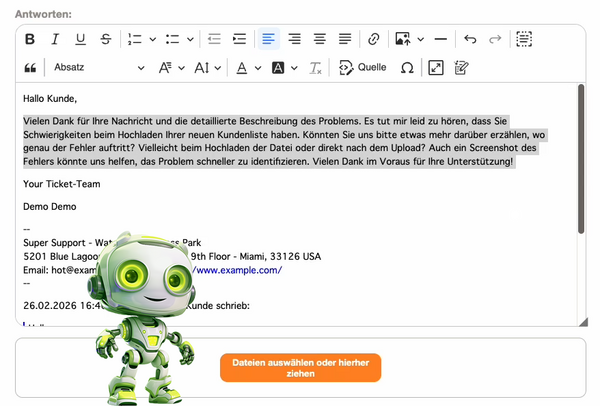This screenshot has height=406, width=600.
Task: Insert a horizontal line
Action: 440,39
